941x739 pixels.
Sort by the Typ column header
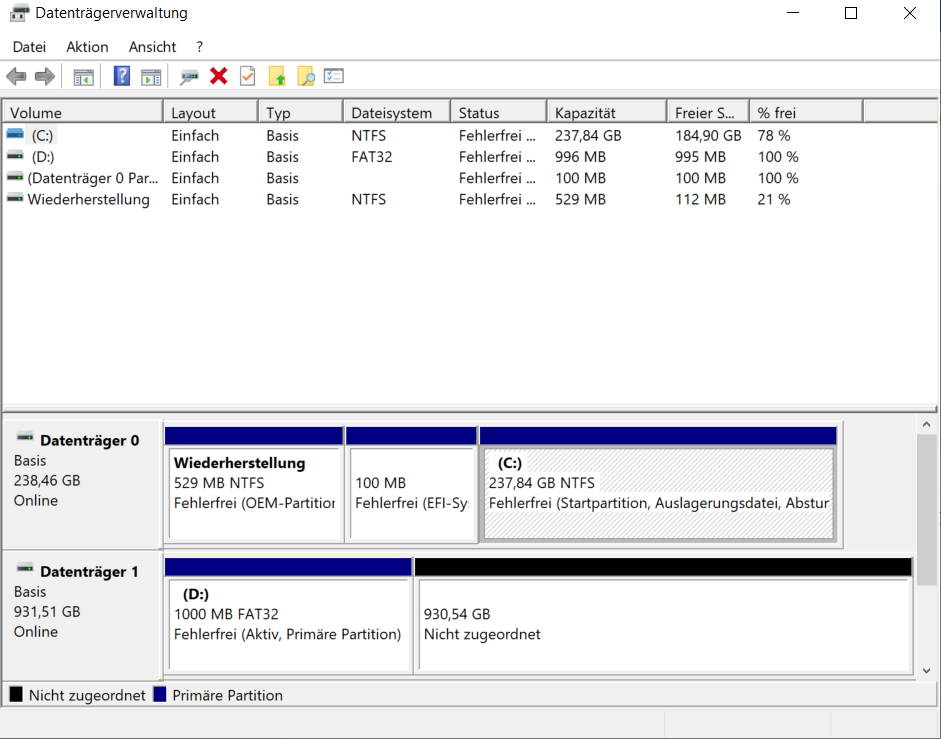coord(301,113)
